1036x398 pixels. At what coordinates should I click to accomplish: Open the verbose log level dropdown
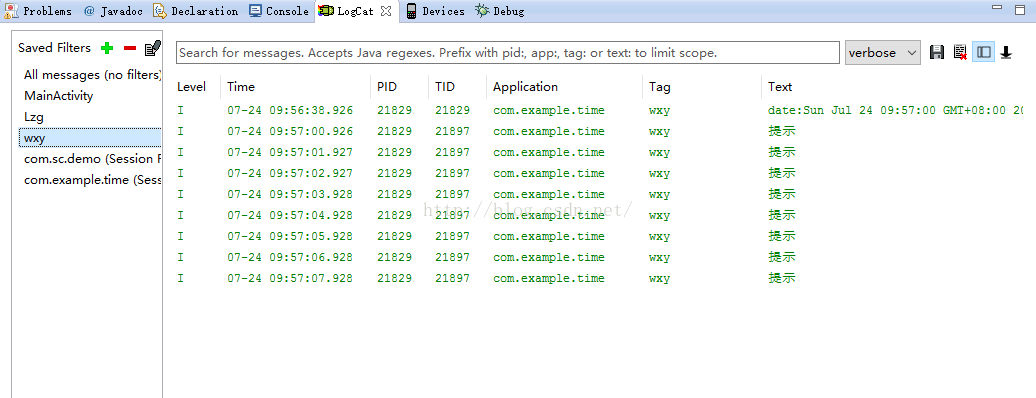883,53
